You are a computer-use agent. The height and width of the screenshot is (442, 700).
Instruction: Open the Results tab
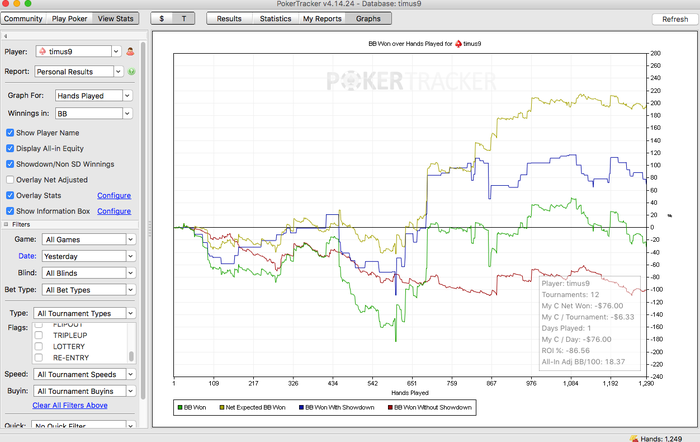click(229, 18)
